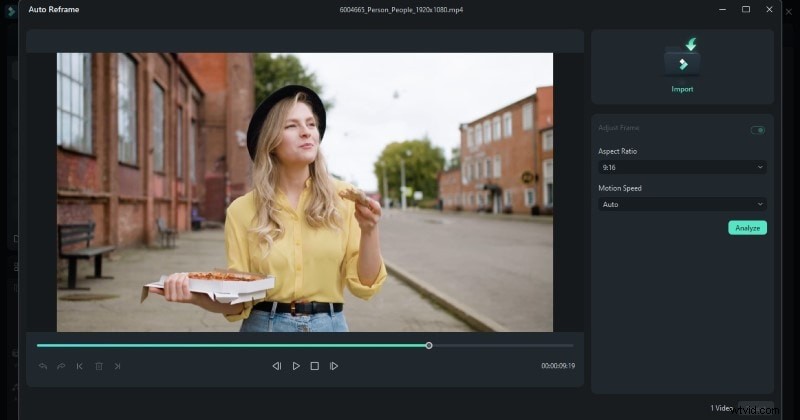Step to the previous frame

coord(277,366)
